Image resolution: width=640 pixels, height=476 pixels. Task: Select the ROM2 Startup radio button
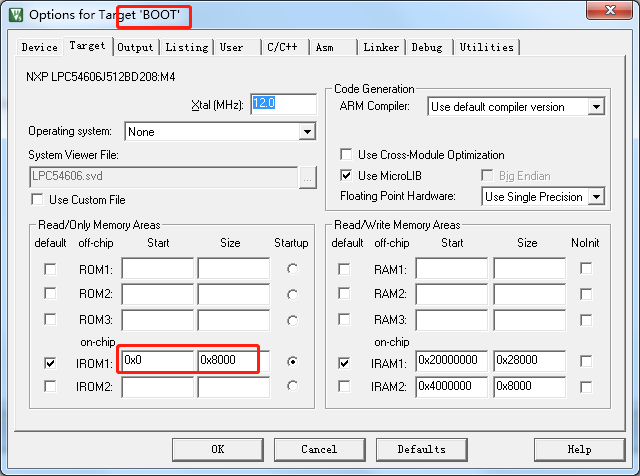click(292, 294)
